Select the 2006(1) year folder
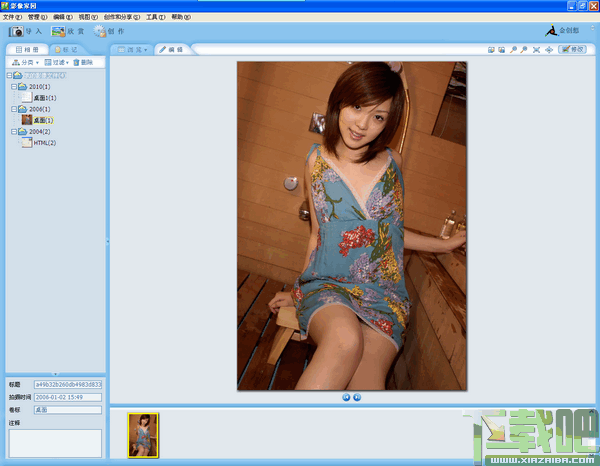This screenshot has height=466, width=600. click(x=39, y=109)
